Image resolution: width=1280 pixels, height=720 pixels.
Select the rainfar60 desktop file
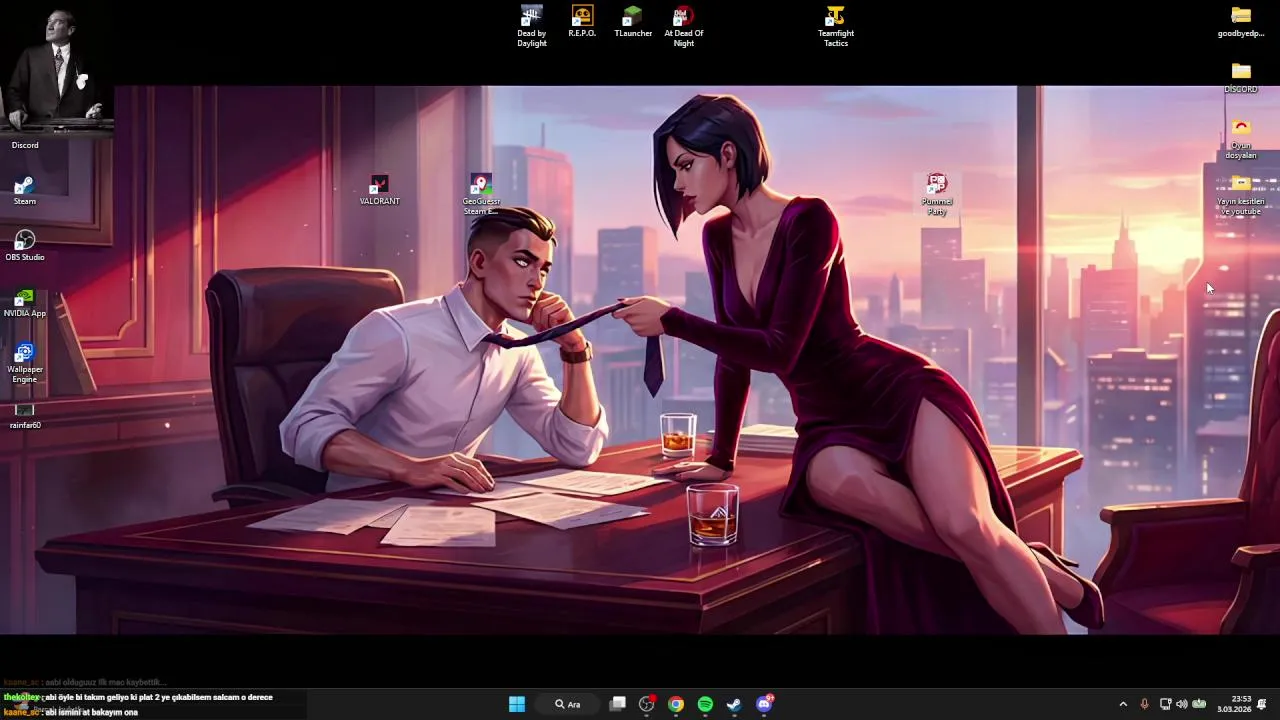click(25, 415)
